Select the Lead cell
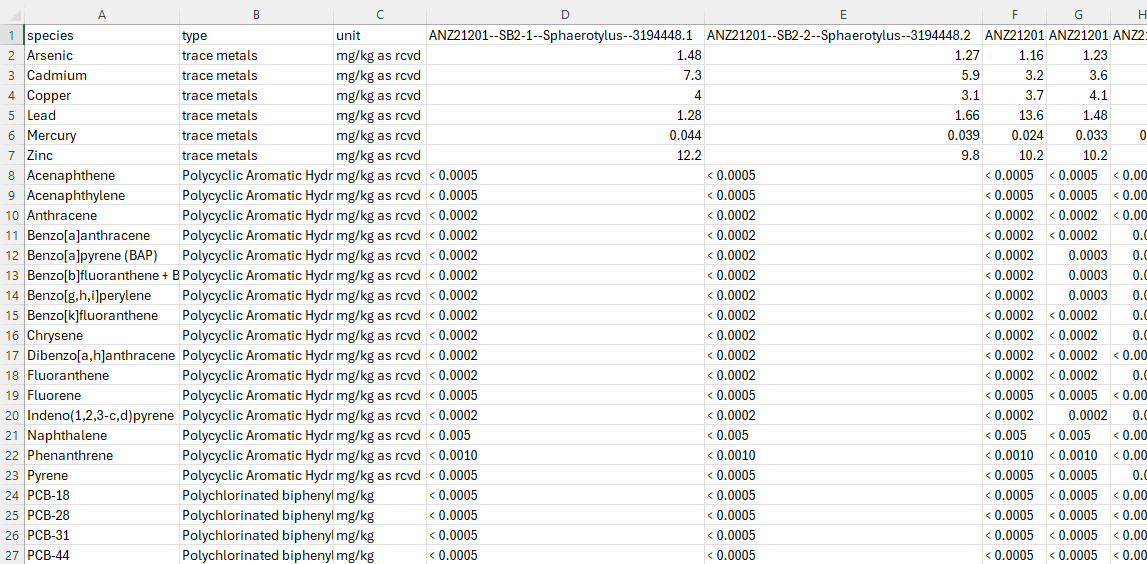 (102, 116)
